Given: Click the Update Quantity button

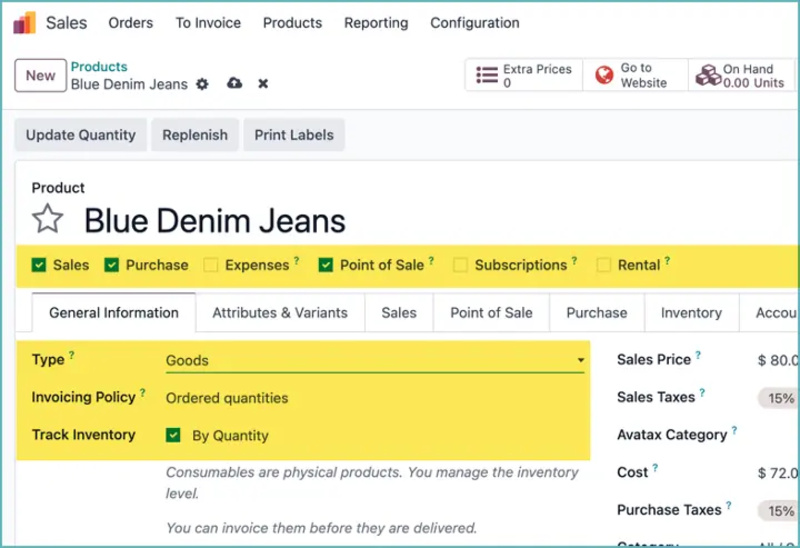Looking at the screenshot, I should coord(81,135).
